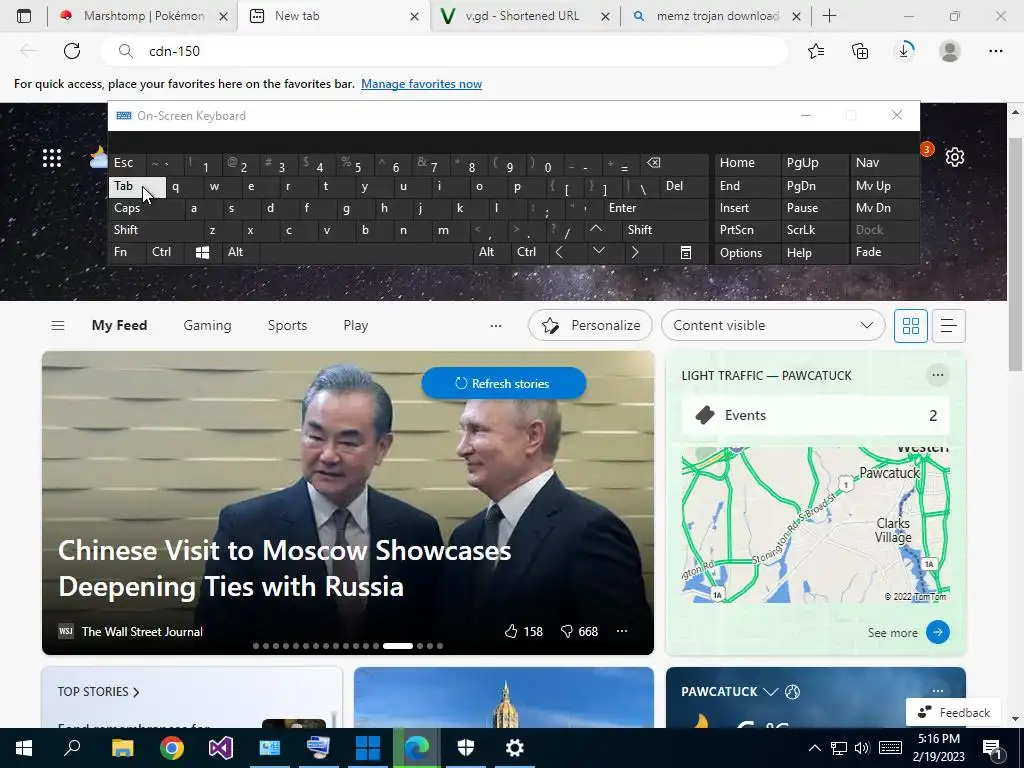This screenshot has height=768, width=1024.
Task: Click the backspace key on On-Screen Keyboard
Action: pos(675,164)
